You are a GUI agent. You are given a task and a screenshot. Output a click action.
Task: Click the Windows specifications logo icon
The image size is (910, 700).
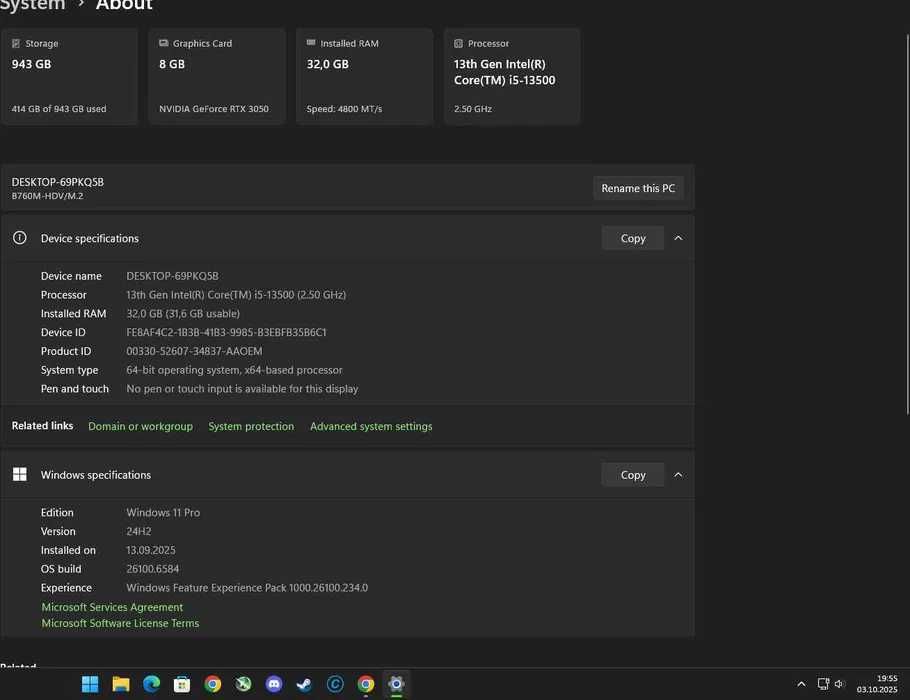pos(20,474)
